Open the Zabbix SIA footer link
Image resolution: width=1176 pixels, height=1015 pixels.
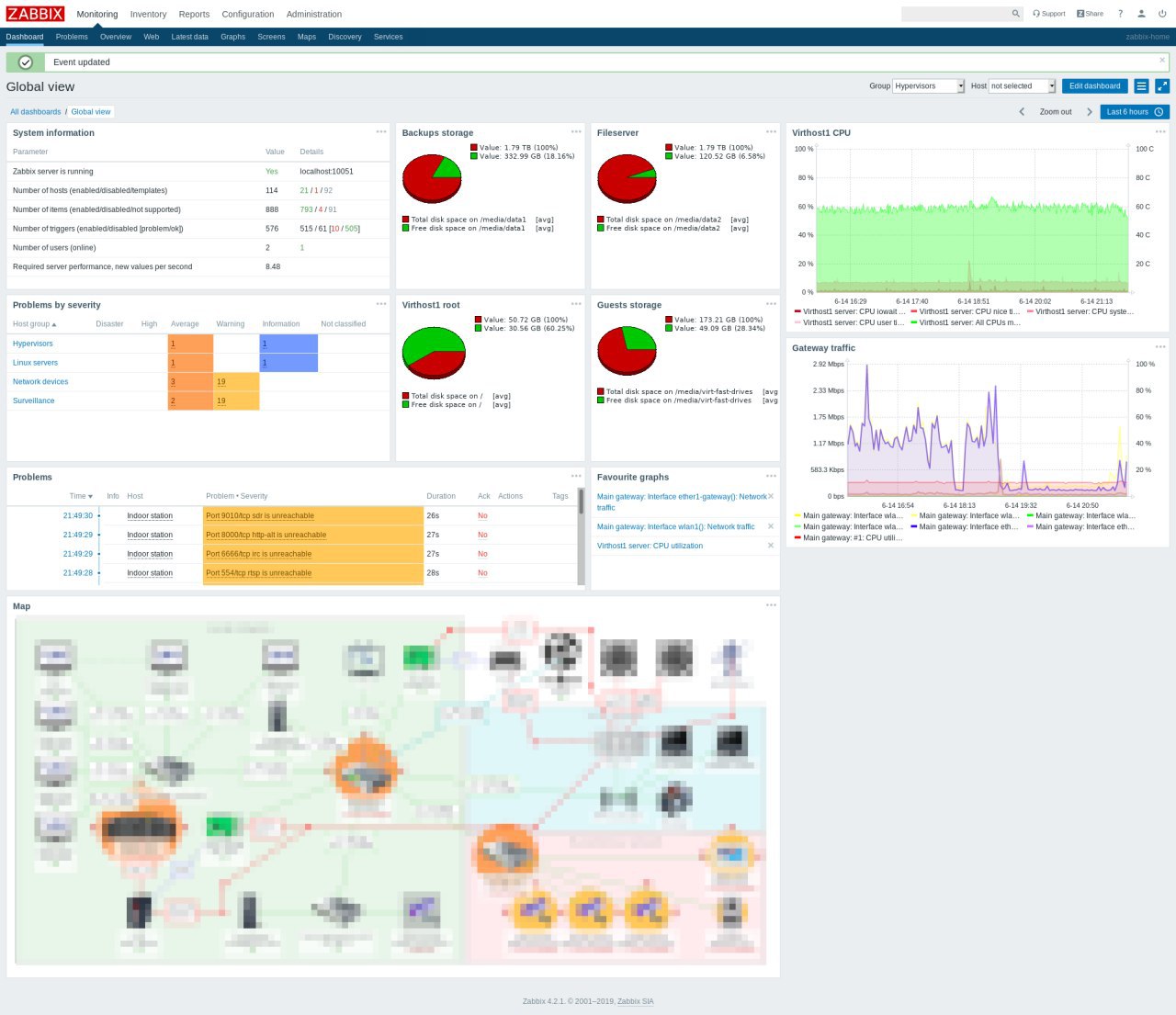(x=635, y=1001)
